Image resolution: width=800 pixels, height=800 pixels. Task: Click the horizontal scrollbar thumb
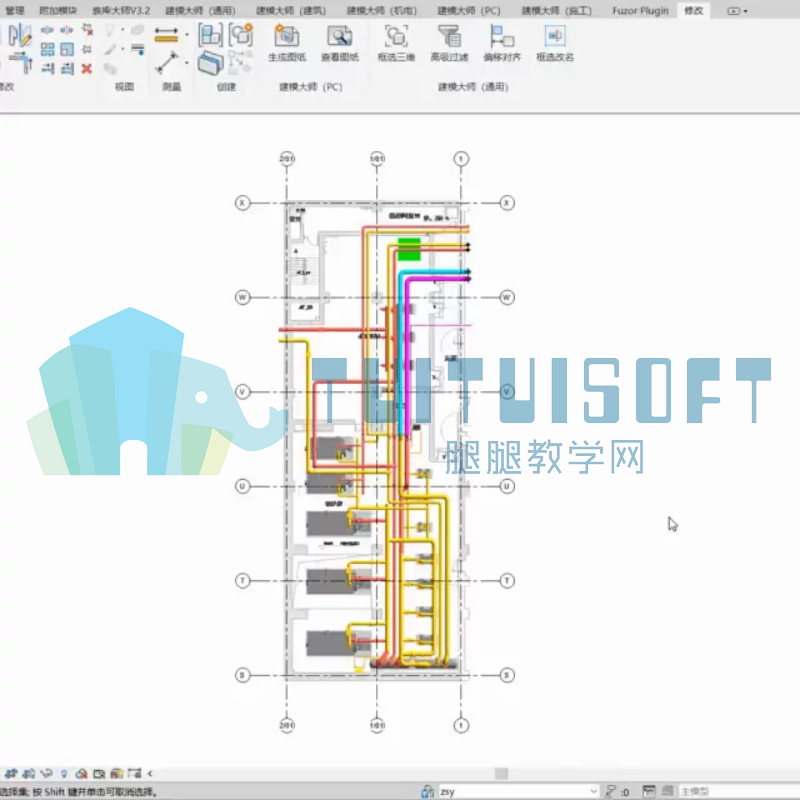click(x=502, y=773)
